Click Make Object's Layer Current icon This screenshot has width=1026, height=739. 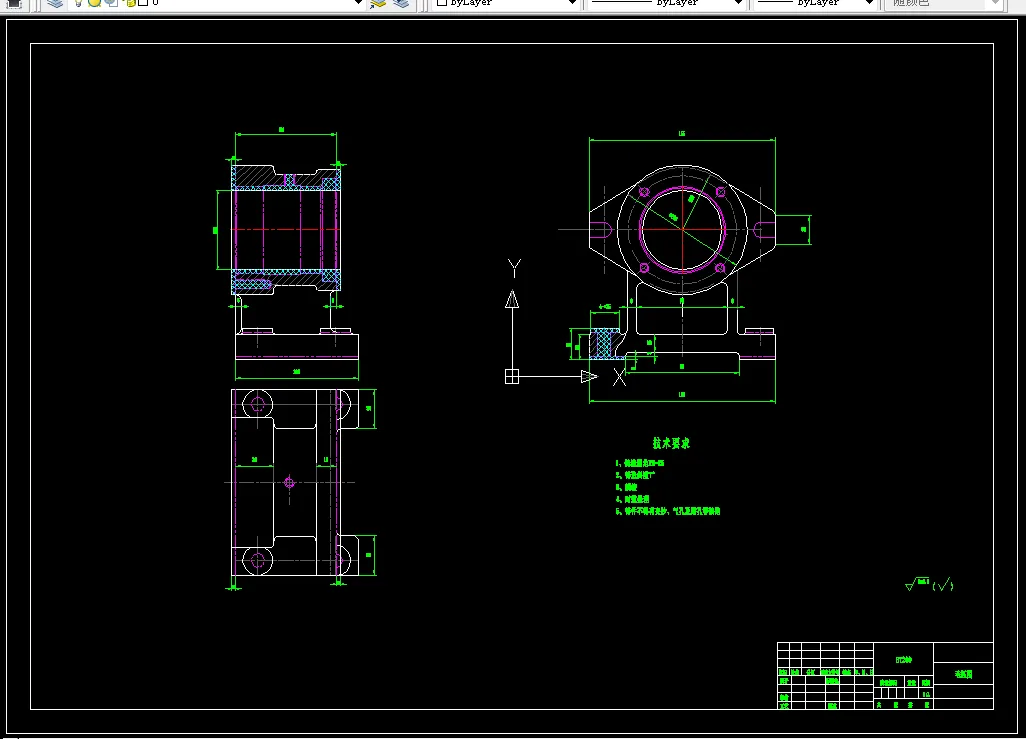[x=378, y=3]
